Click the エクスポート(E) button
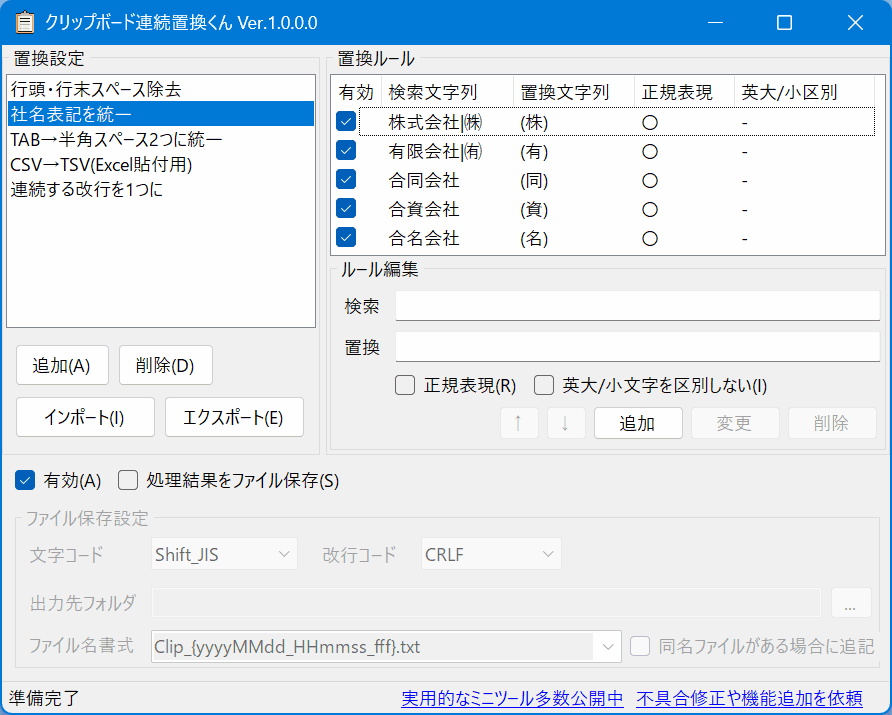This screenshot has height=715, width=892. pyautogui.click(x=234, y=417)
